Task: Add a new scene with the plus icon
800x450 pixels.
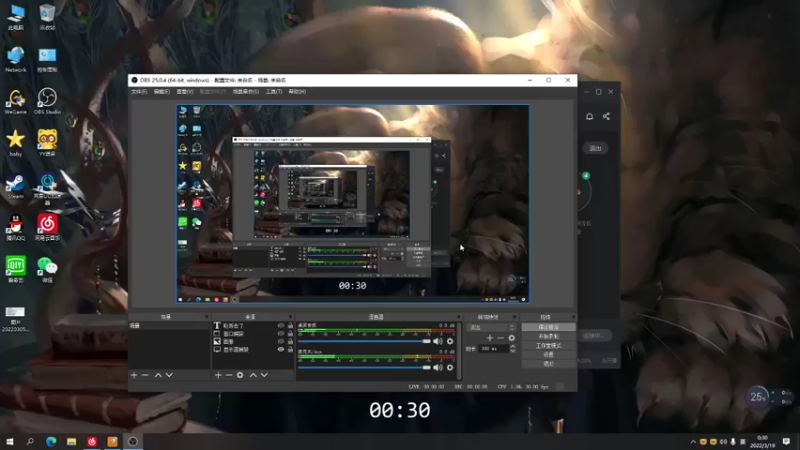Action: coord(134,375)
